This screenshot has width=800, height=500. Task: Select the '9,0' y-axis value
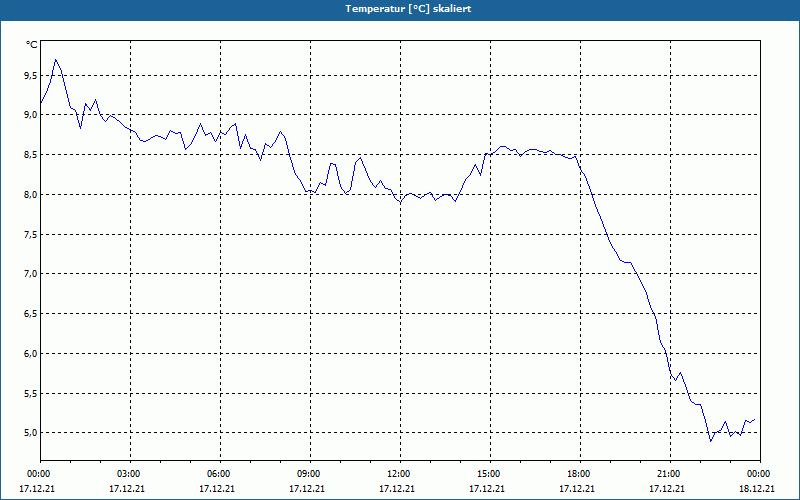[31, 115]
